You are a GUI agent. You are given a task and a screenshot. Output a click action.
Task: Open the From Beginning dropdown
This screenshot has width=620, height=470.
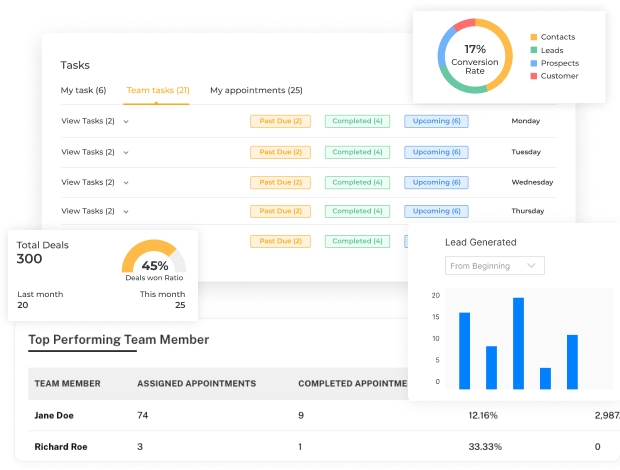coord(495,266)
